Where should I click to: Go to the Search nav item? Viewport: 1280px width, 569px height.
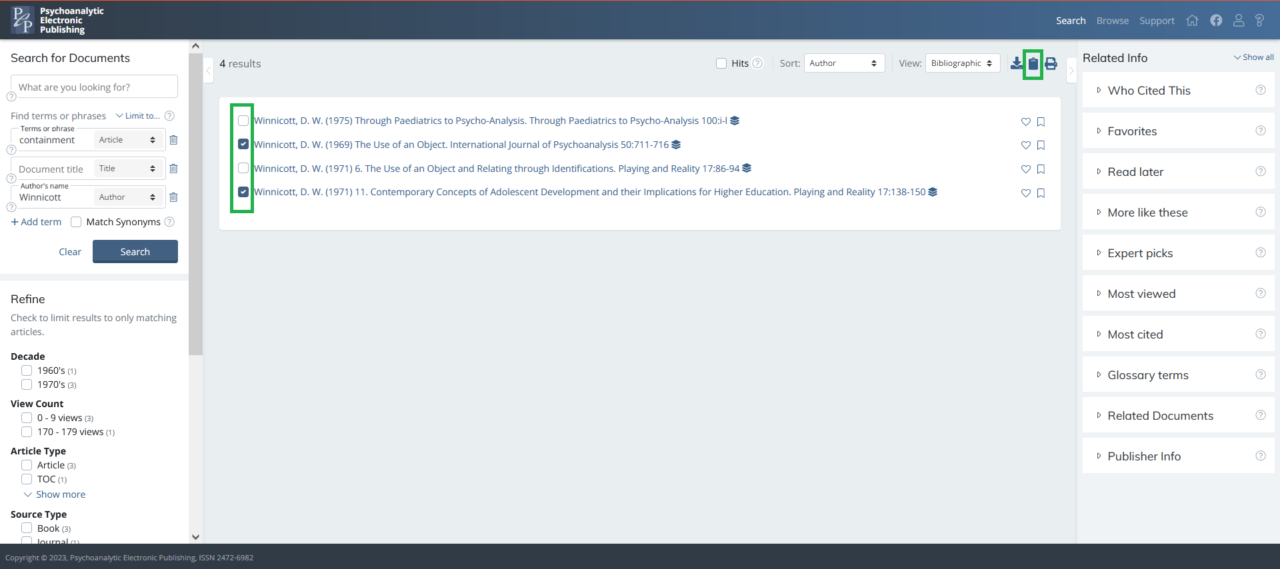tap(1071, 21)
